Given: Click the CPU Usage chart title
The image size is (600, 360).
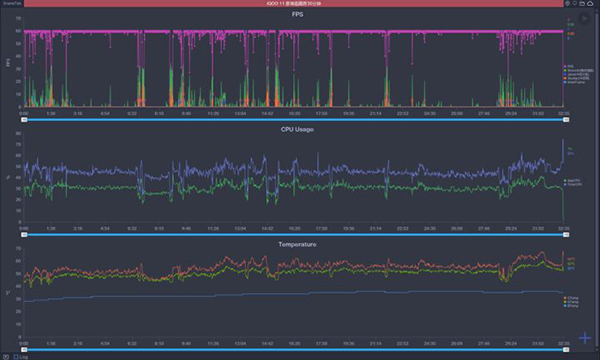Looking at the screenshot, I should [x=297, y=129].
